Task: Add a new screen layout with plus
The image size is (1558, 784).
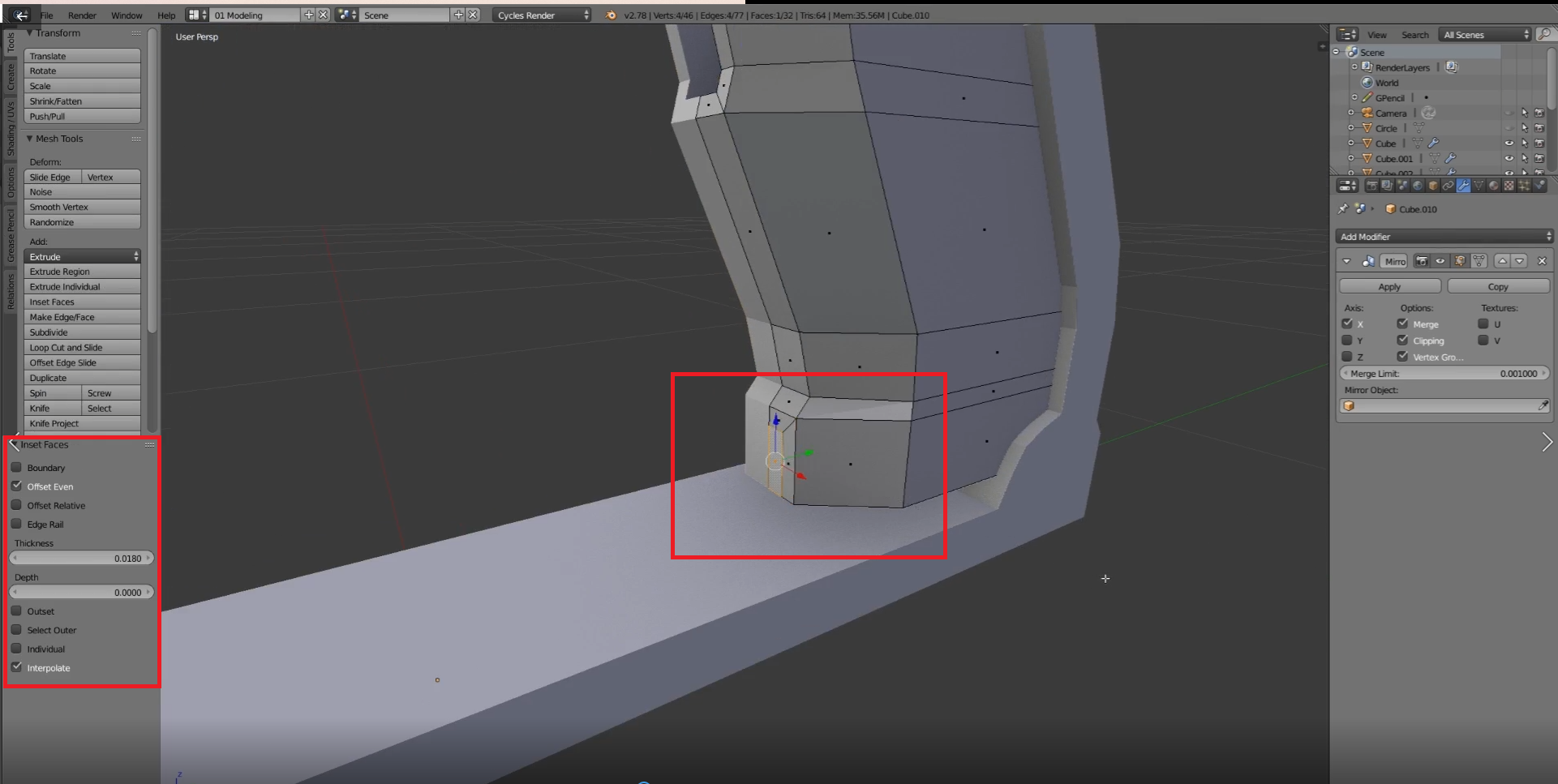Action: point(308,15)
